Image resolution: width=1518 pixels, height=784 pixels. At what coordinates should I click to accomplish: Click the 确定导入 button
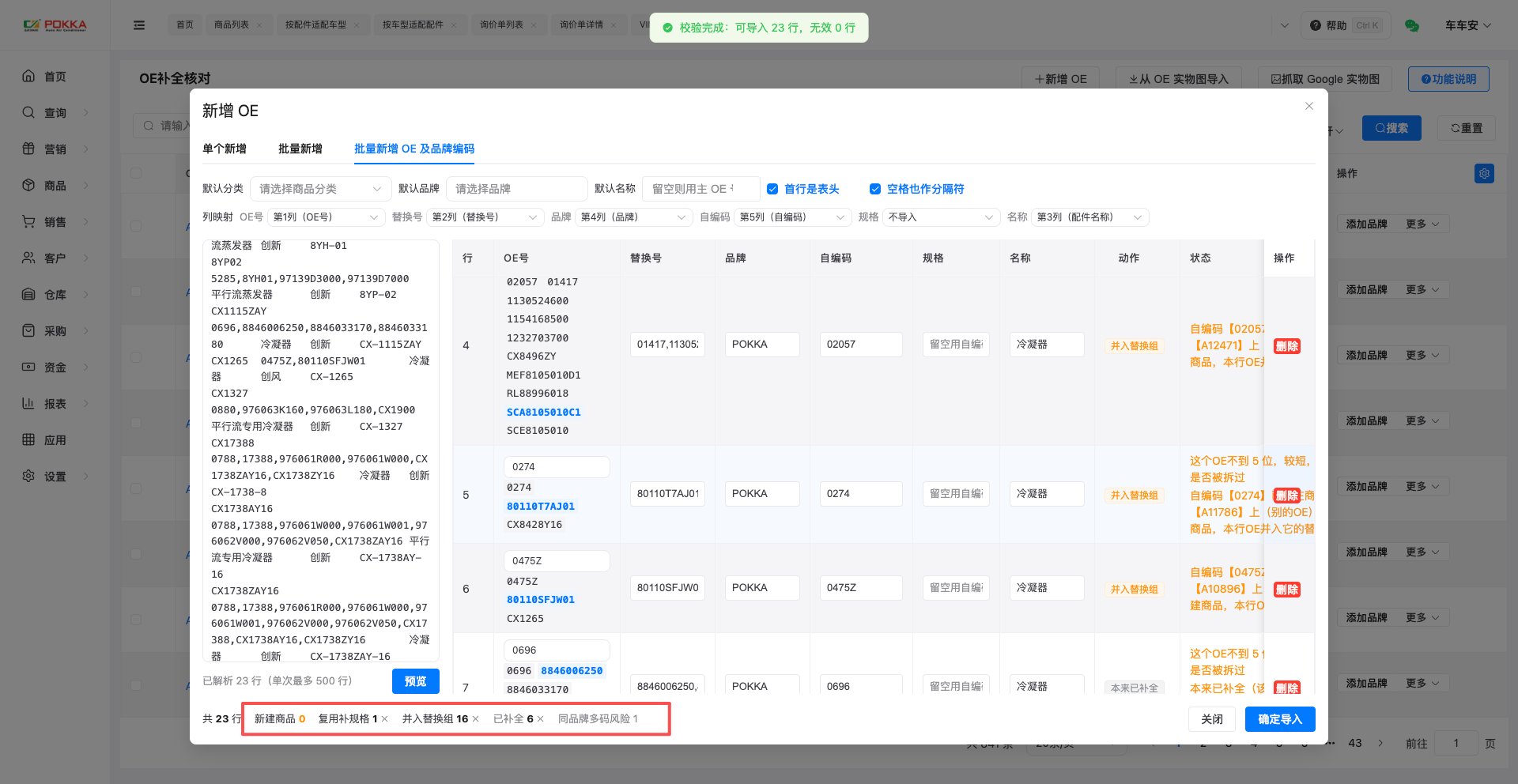coord(1280,719)
